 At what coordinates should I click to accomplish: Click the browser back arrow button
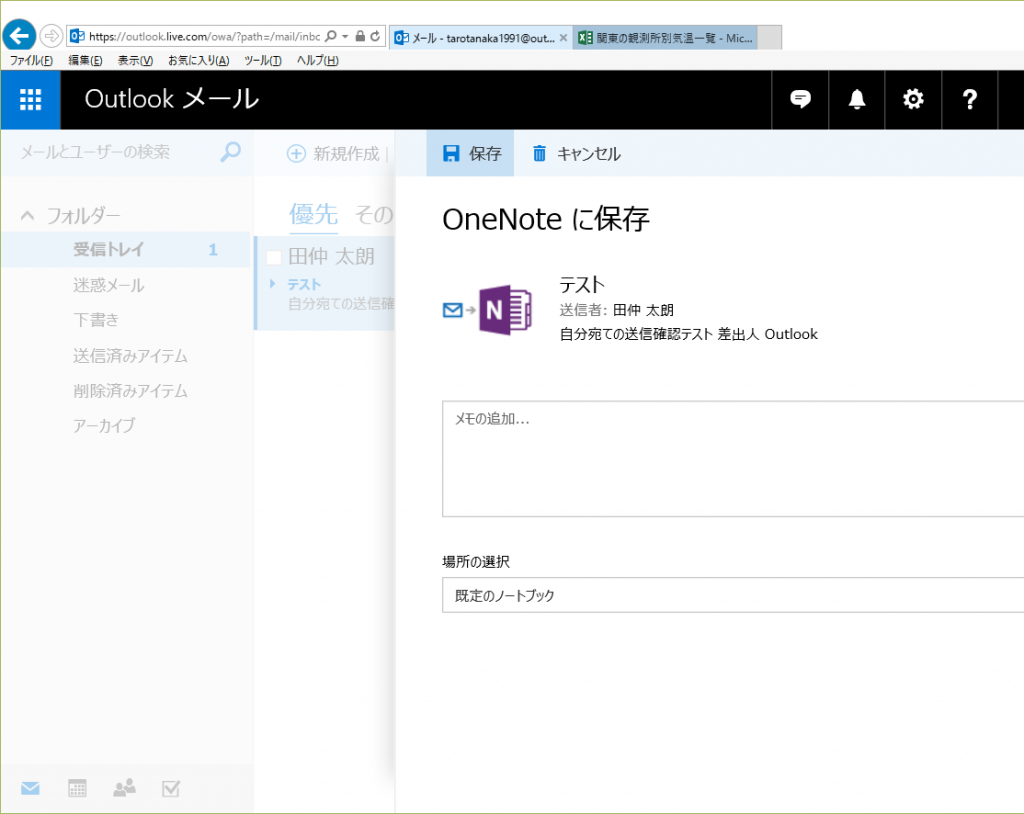pos(19,35)
